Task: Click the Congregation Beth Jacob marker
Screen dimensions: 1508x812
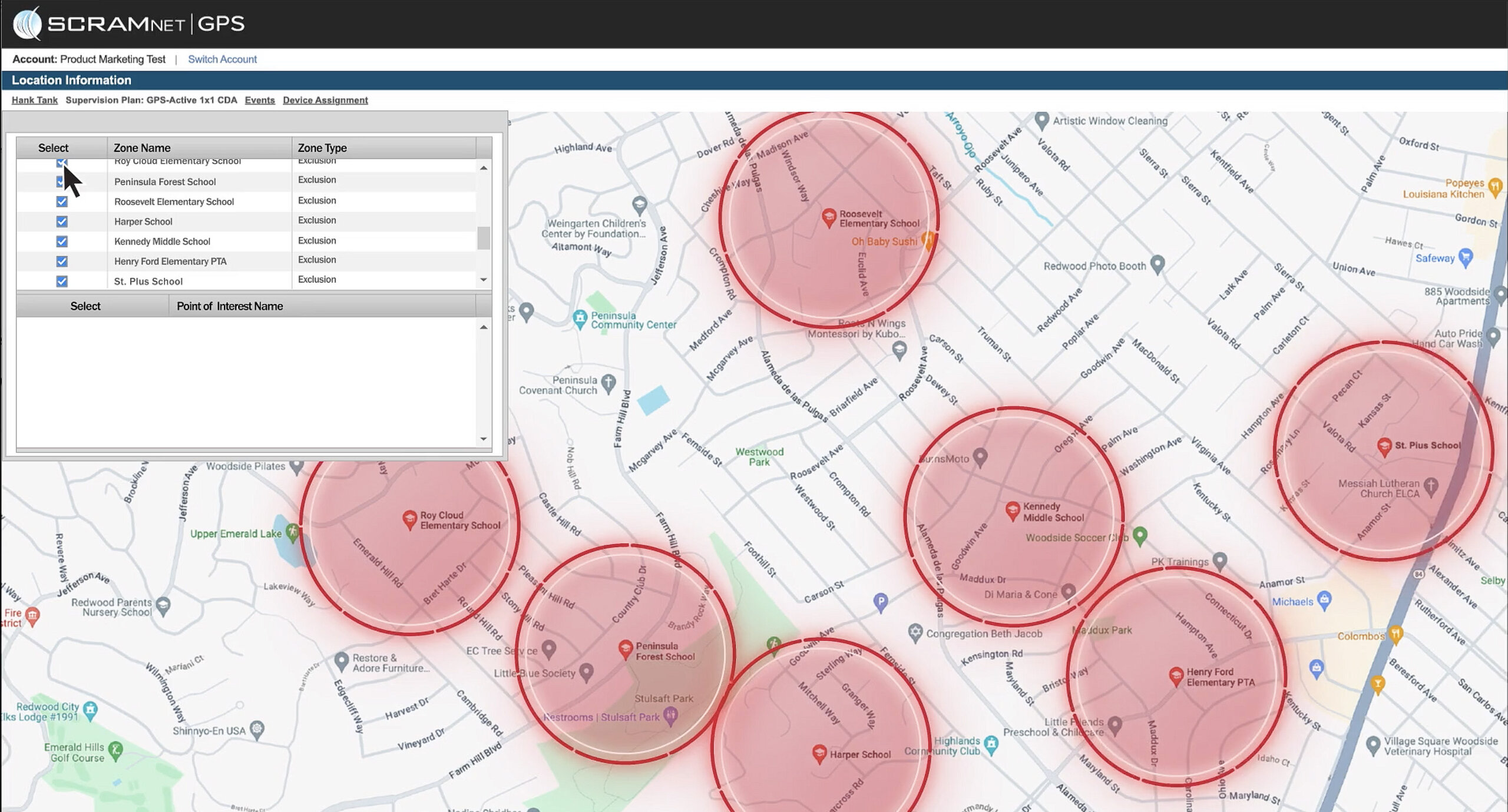Action: pos(915,633)
